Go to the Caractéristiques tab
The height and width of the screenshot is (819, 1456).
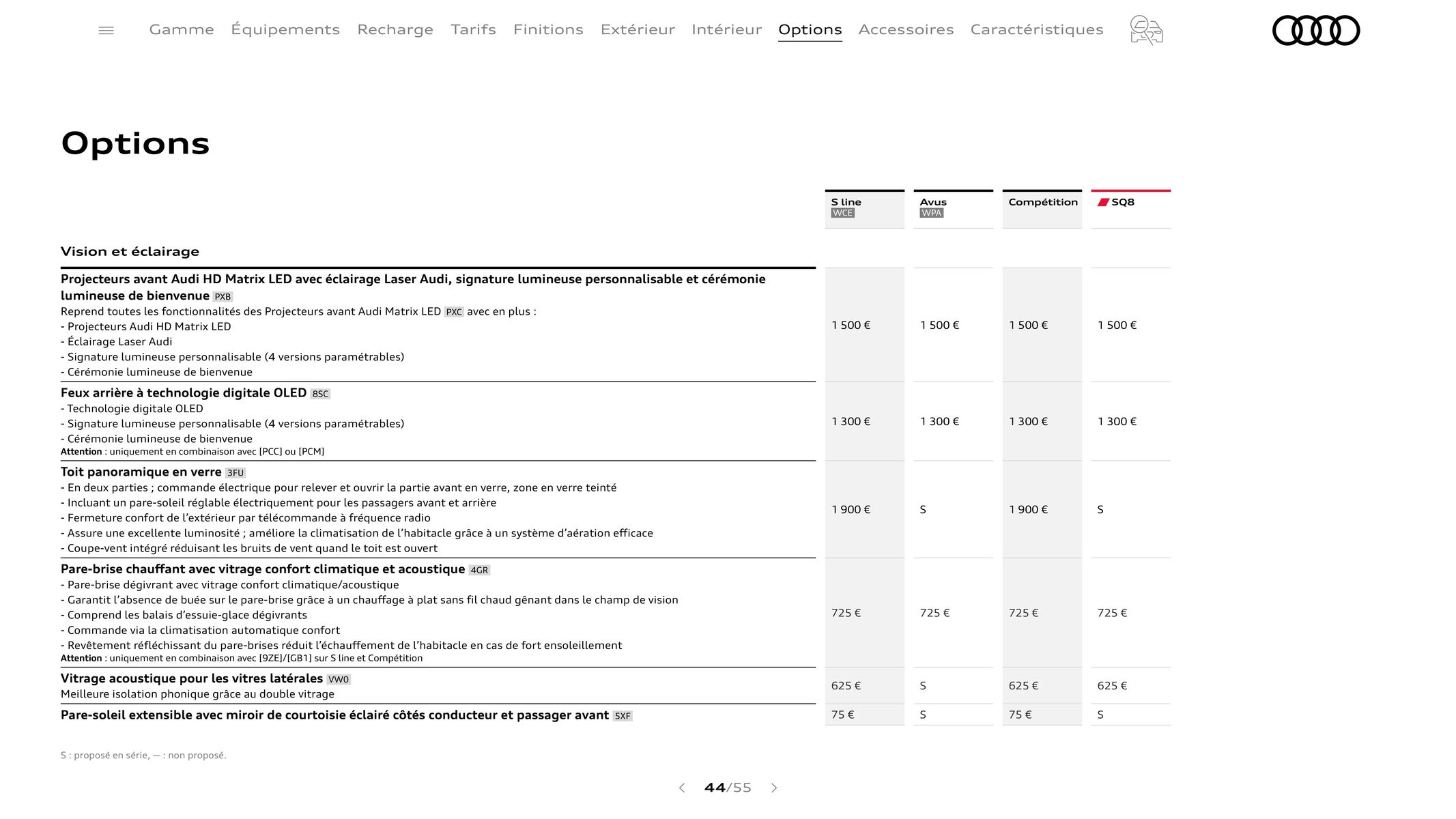point(1037,29)
